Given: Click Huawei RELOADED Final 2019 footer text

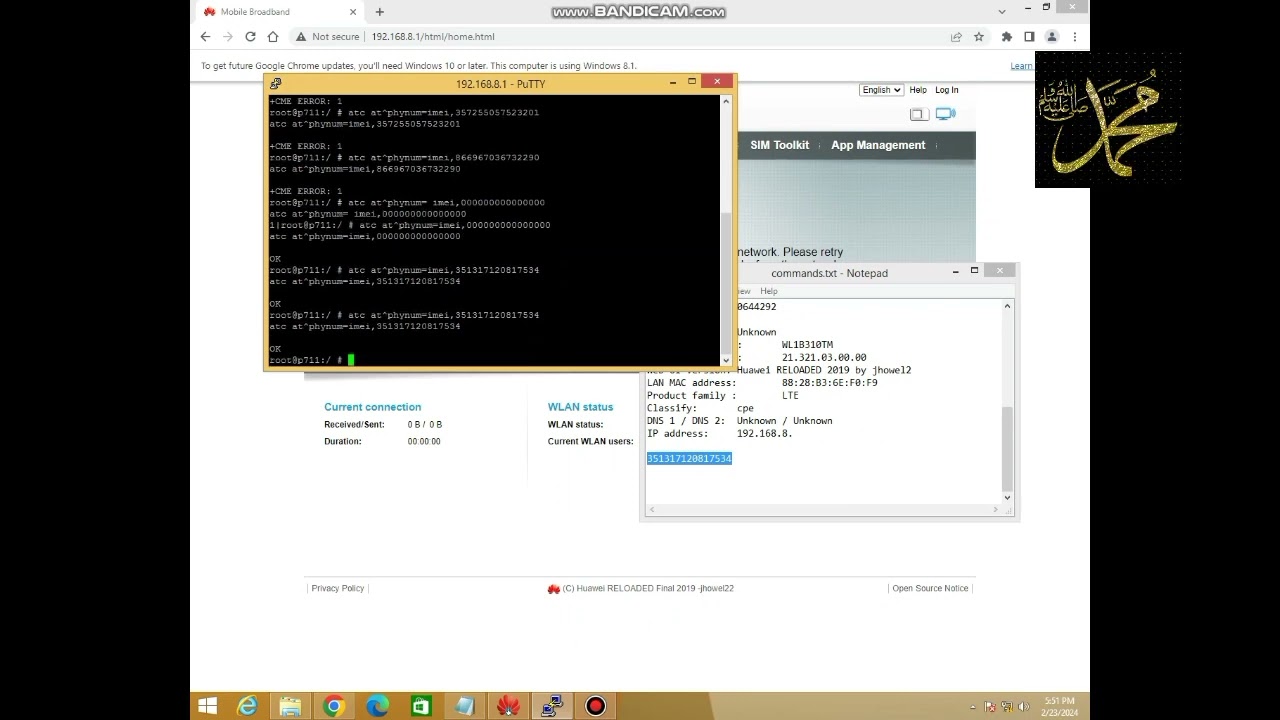Looking at the screenshot, I should 648,588.
